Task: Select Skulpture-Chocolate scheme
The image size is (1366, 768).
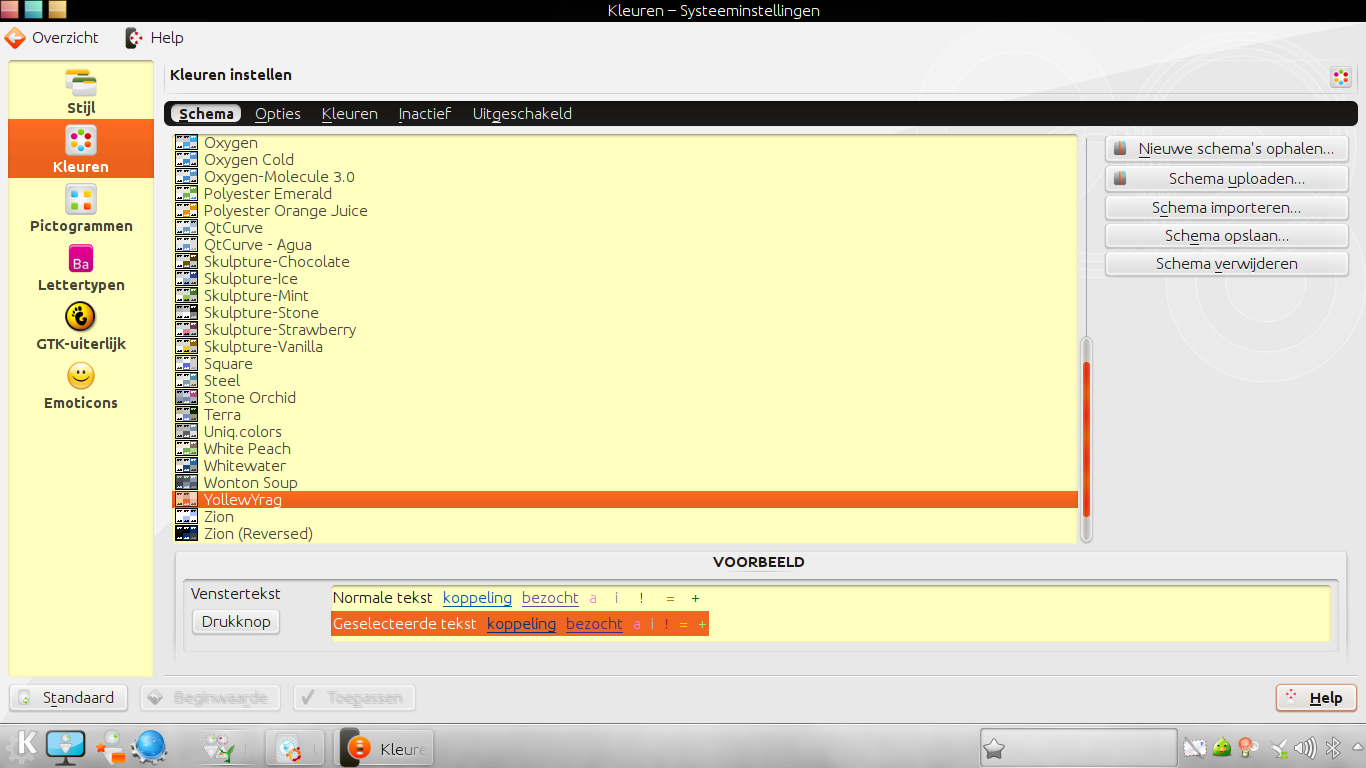Action: coord(625,262)
